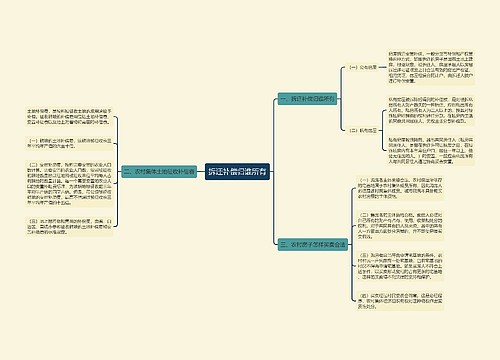
Task: Click the （二） note under branch 三
Action: tap(400, 226)
